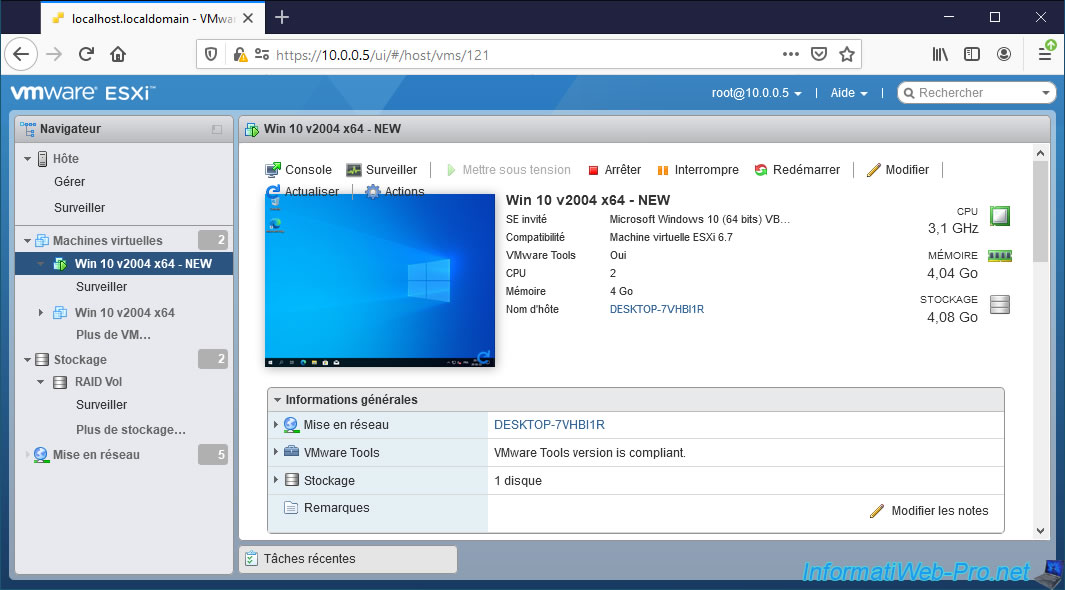Screen dimensions: 1065x590
Task: Go to Firefox home page
Action: pyautogui.click(x=118, y=54)
